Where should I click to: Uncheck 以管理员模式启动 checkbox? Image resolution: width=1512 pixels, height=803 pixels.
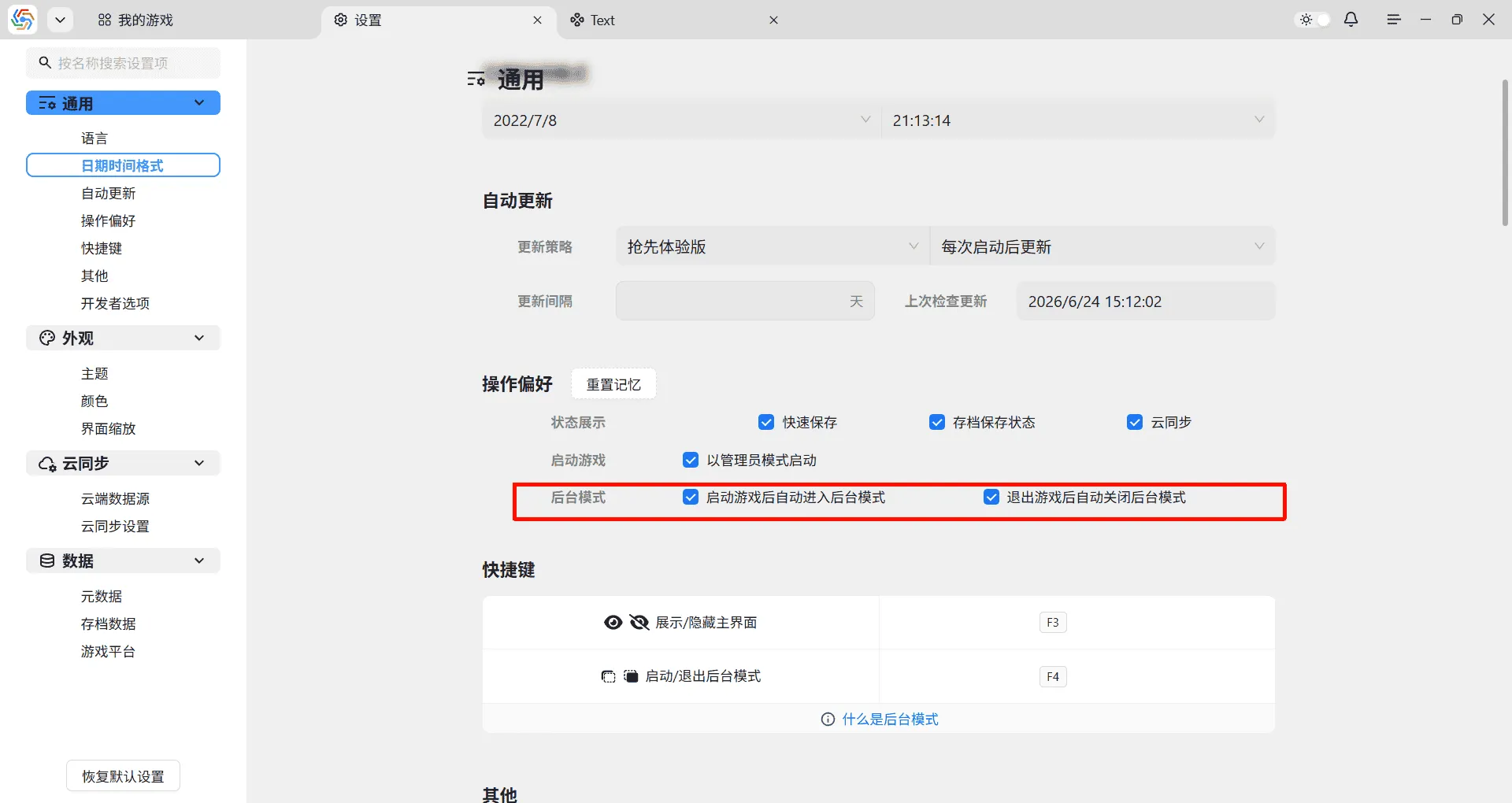coord(691,460)
